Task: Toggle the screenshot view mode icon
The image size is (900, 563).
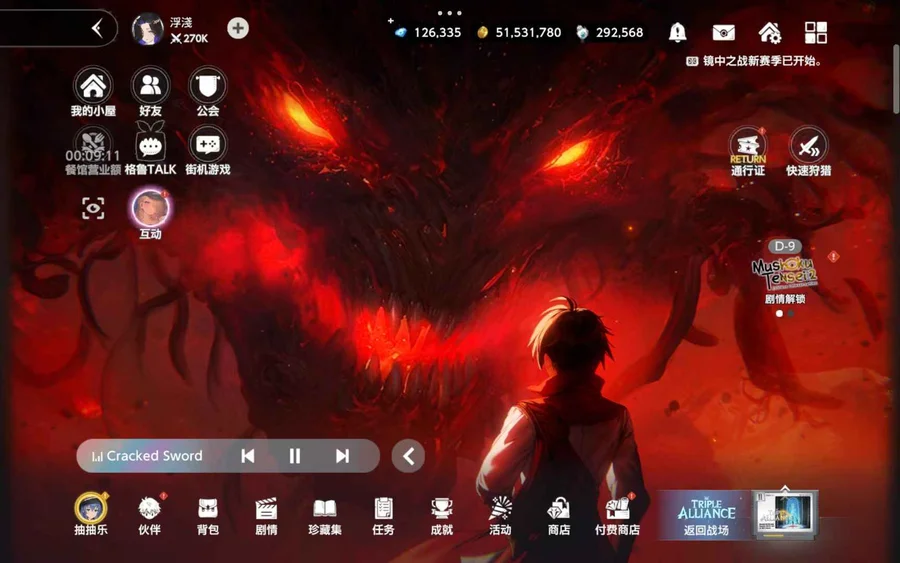Action: coord(93,208)
